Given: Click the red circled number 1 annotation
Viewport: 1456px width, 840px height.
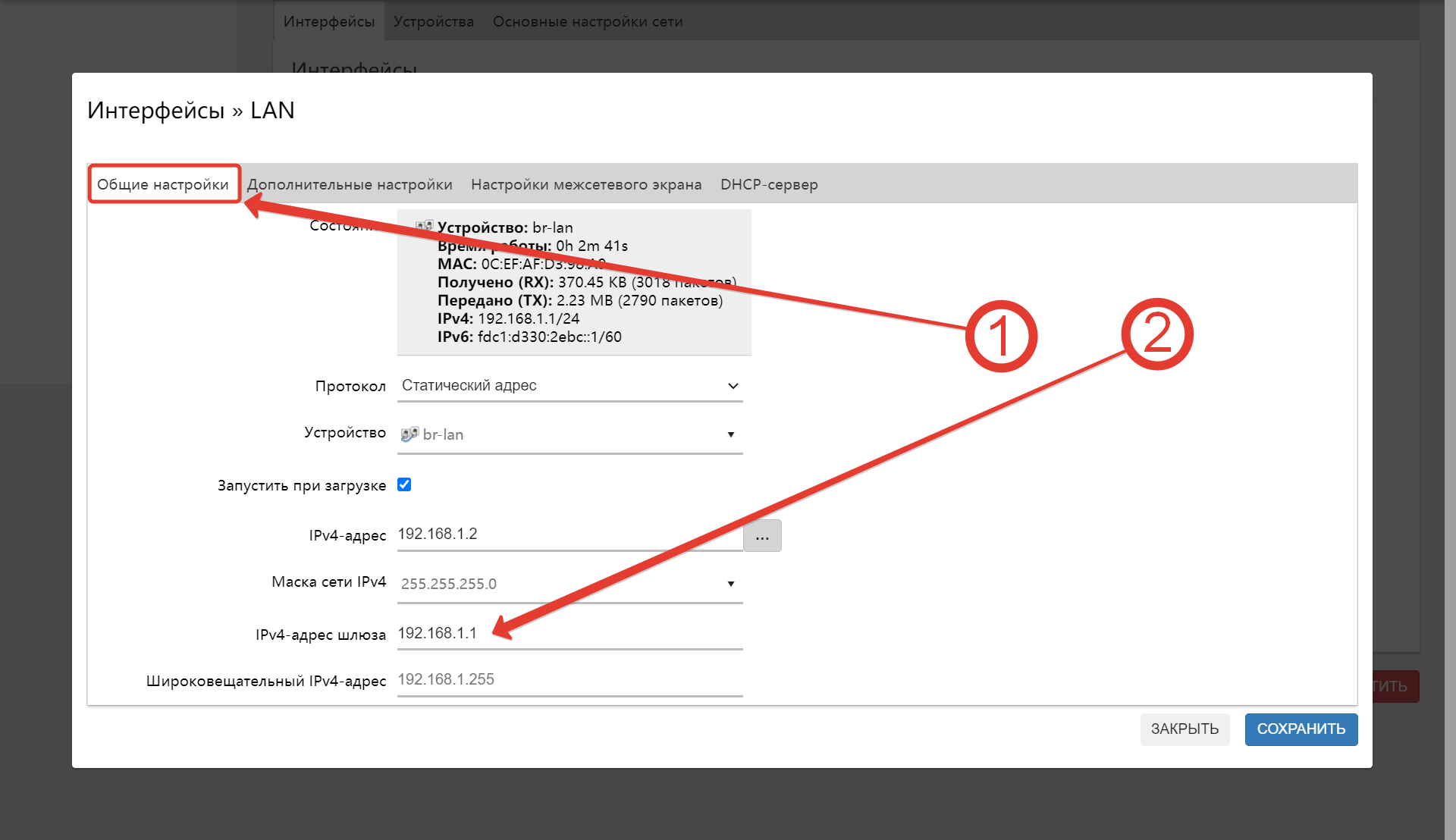Looking at the screenshot, I should [x=1000, y=337].
